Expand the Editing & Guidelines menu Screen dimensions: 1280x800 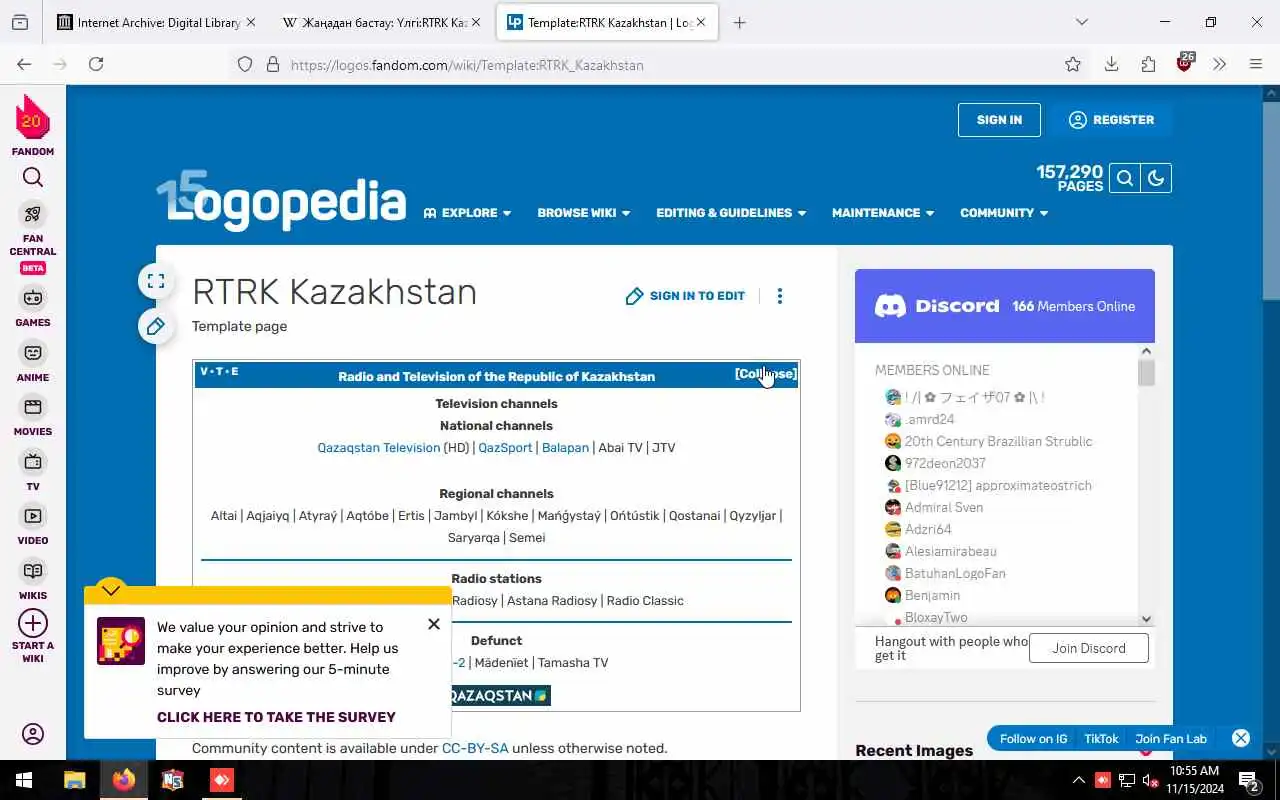[731, 213]
